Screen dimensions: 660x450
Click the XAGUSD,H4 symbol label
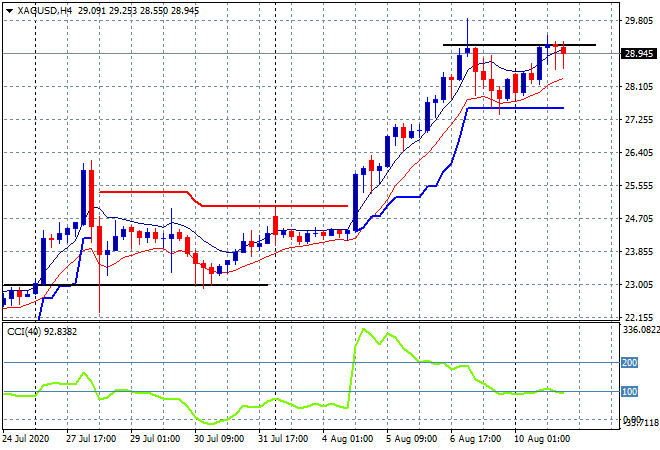(x=45, y=11)
